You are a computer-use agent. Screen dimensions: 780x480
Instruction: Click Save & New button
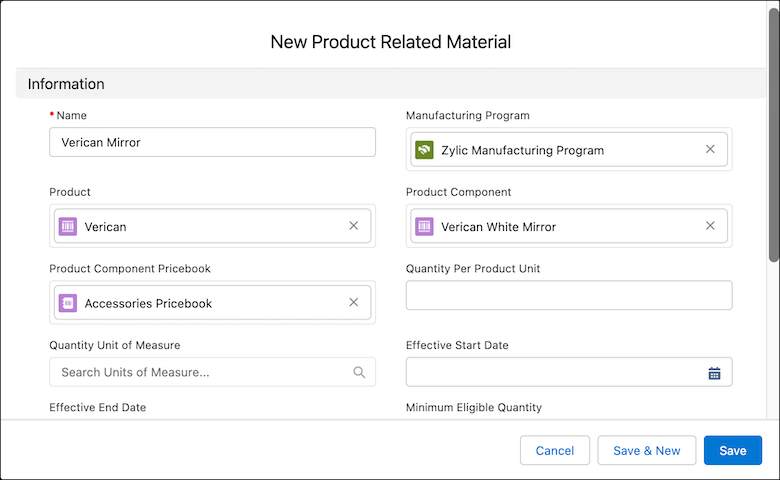(646, 451)
